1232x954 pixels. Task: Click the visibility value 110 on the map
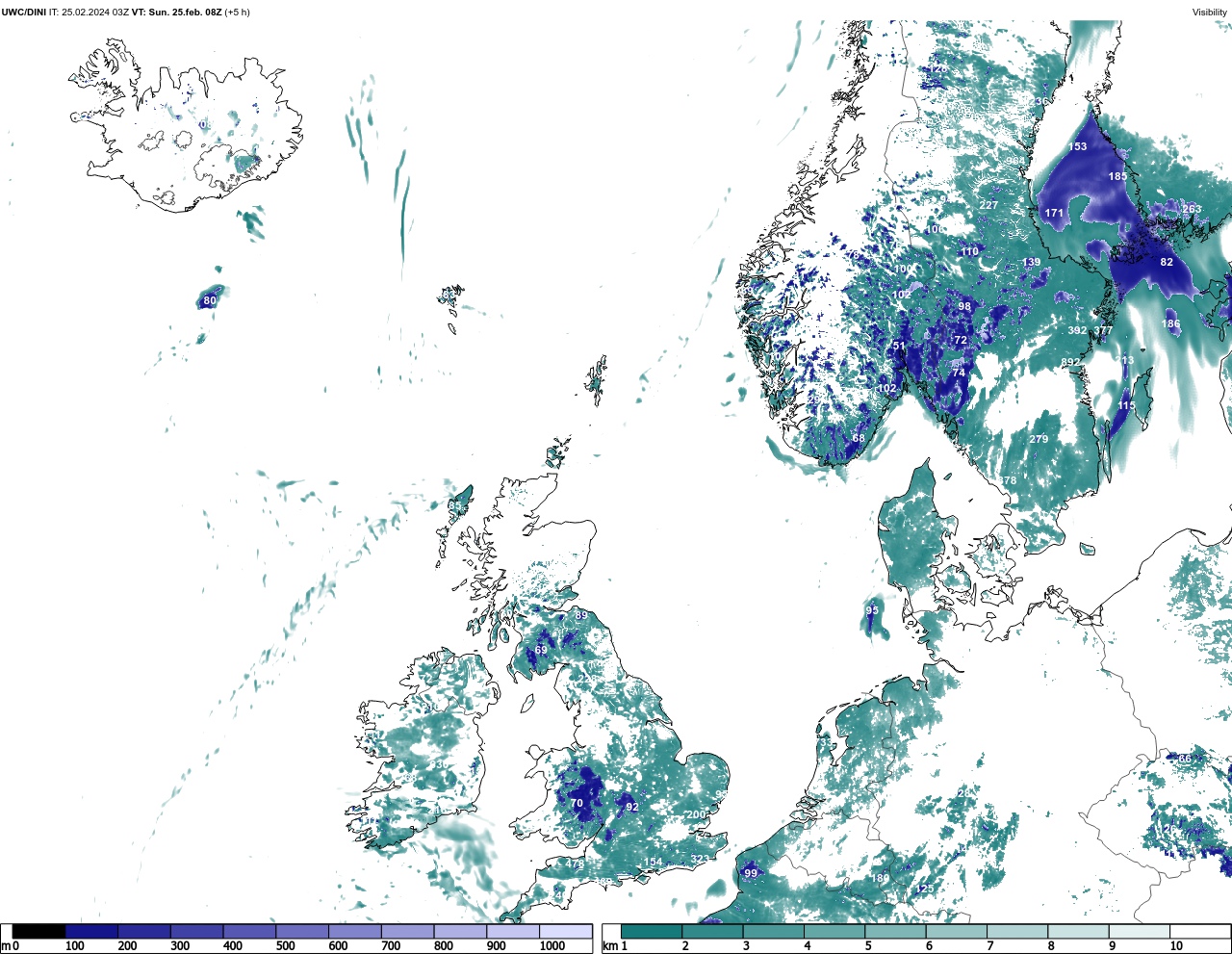point(969,251)
